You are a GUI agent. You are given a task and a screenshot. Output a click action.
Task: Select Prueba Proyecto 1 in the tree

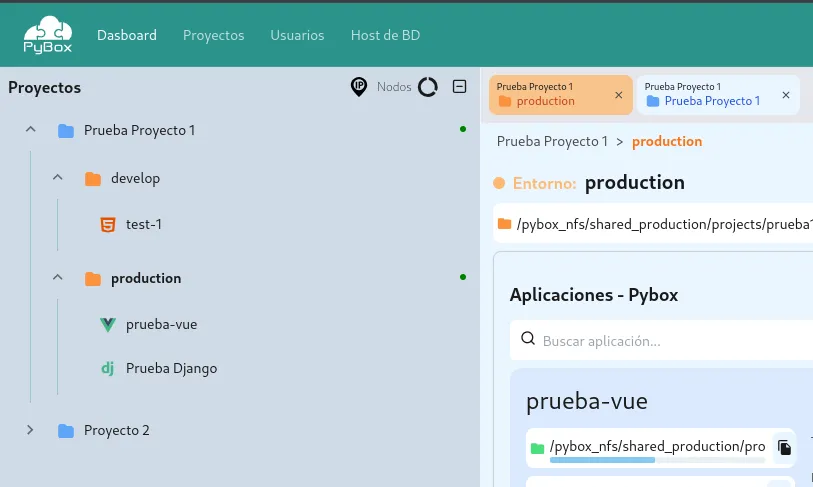139,130
